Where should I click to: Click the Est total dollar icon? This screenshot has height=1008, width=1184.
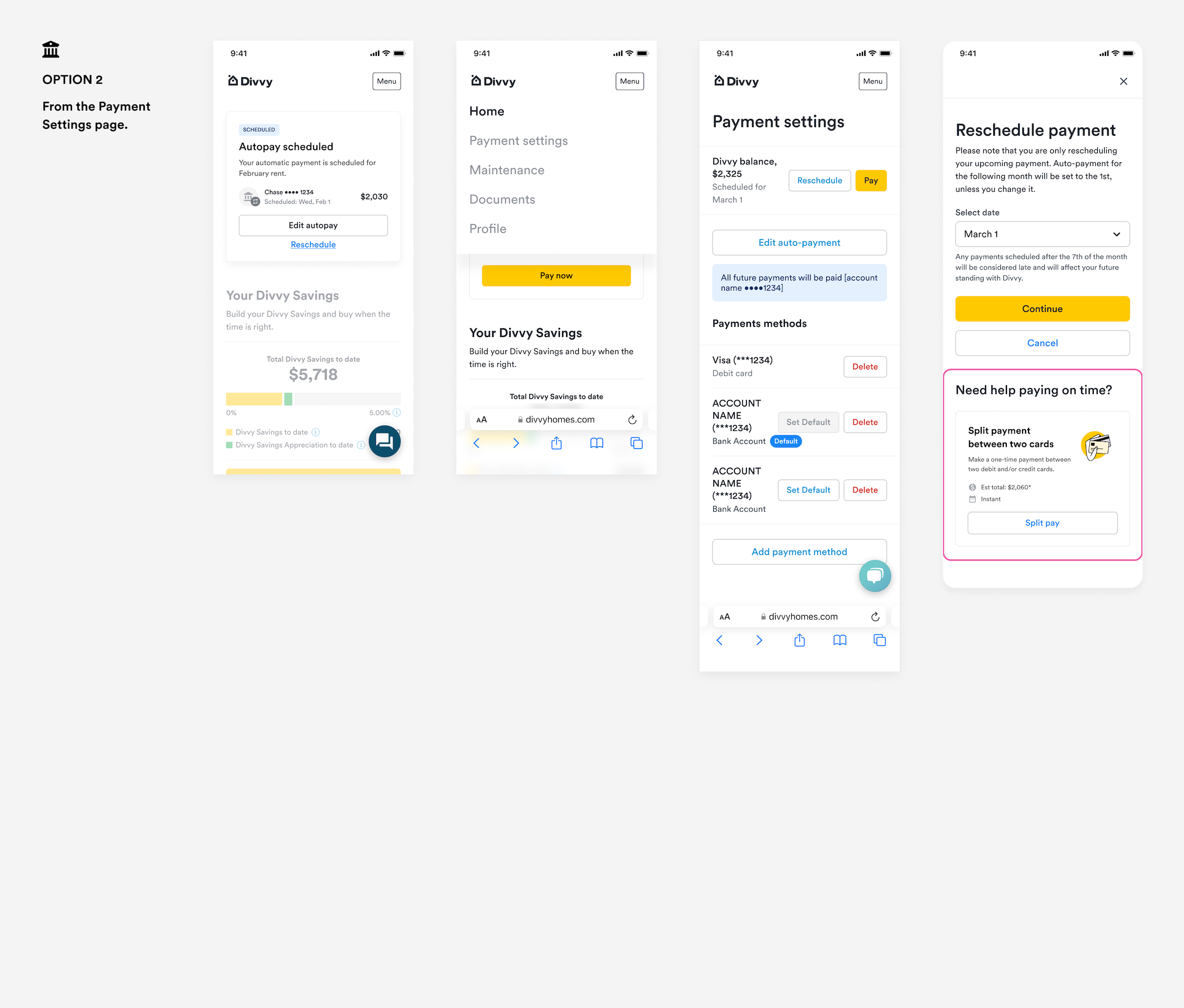point(972,487)
